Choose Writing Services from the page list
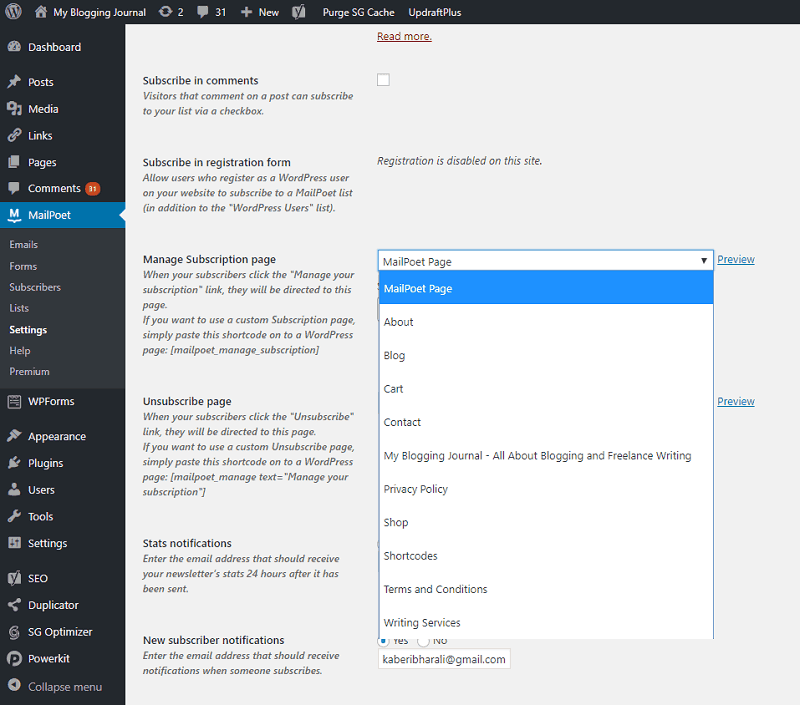Screen dimensions: 800x705 click(x=546, y=622)
